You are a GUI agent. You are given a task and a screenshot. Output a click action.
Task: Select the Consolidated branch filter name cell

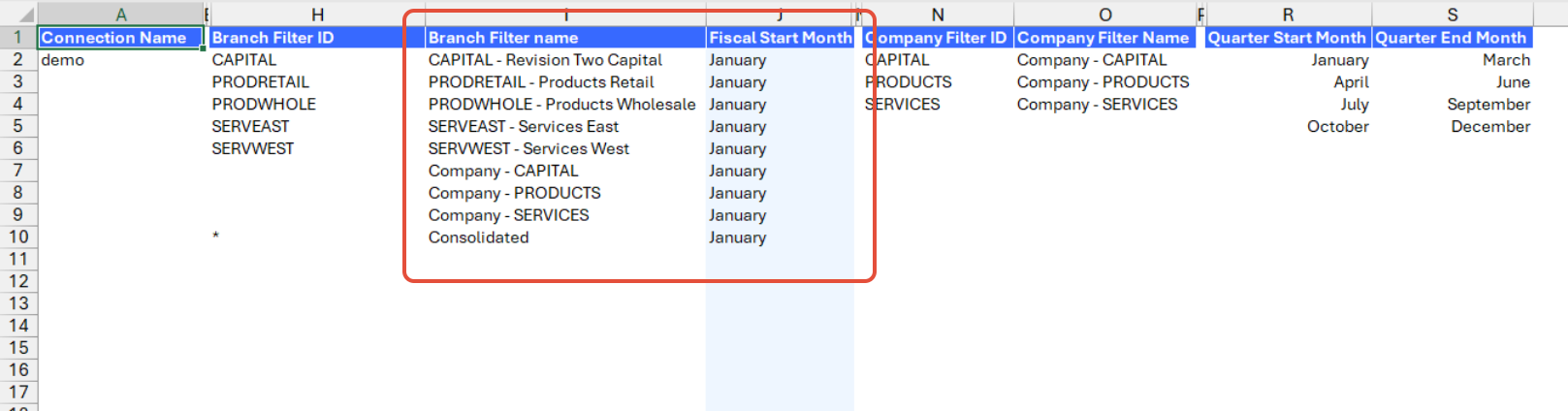pyautogui.click(x=565, y=237)
